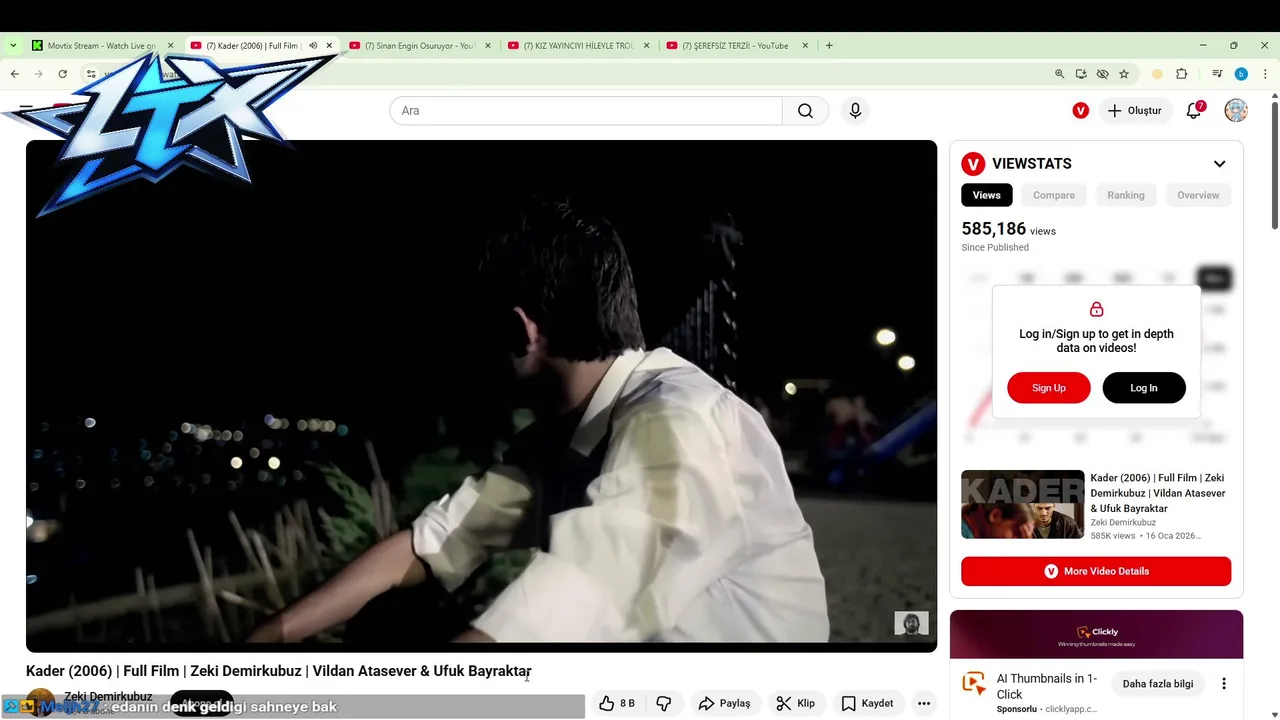The image size is (1280, 720).
Task: Switch to the ŞEREFSİZ TERZİ tab
Action: point(737,46)
